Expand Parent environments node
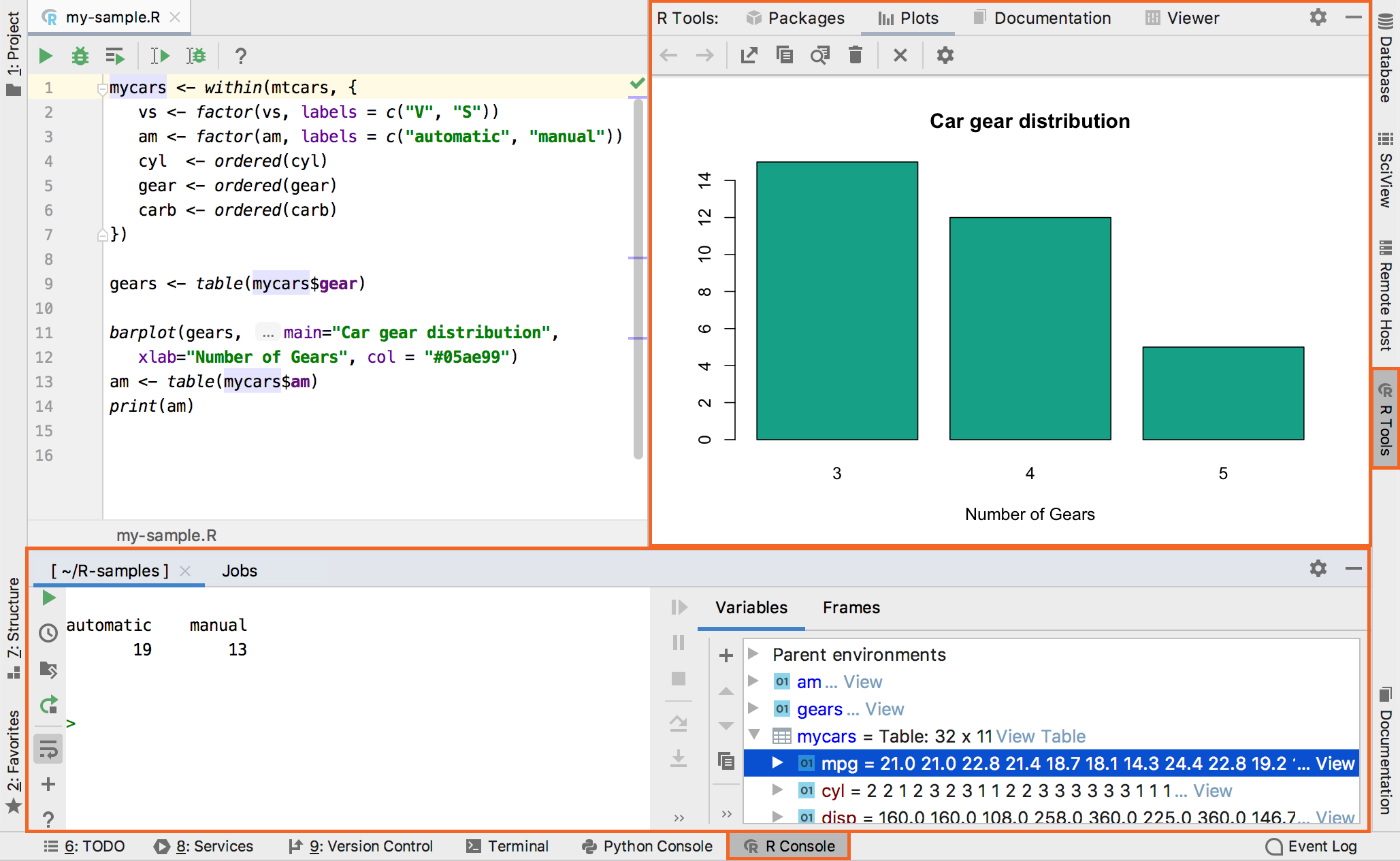1400x861 pixels. [x=753, y=654]
